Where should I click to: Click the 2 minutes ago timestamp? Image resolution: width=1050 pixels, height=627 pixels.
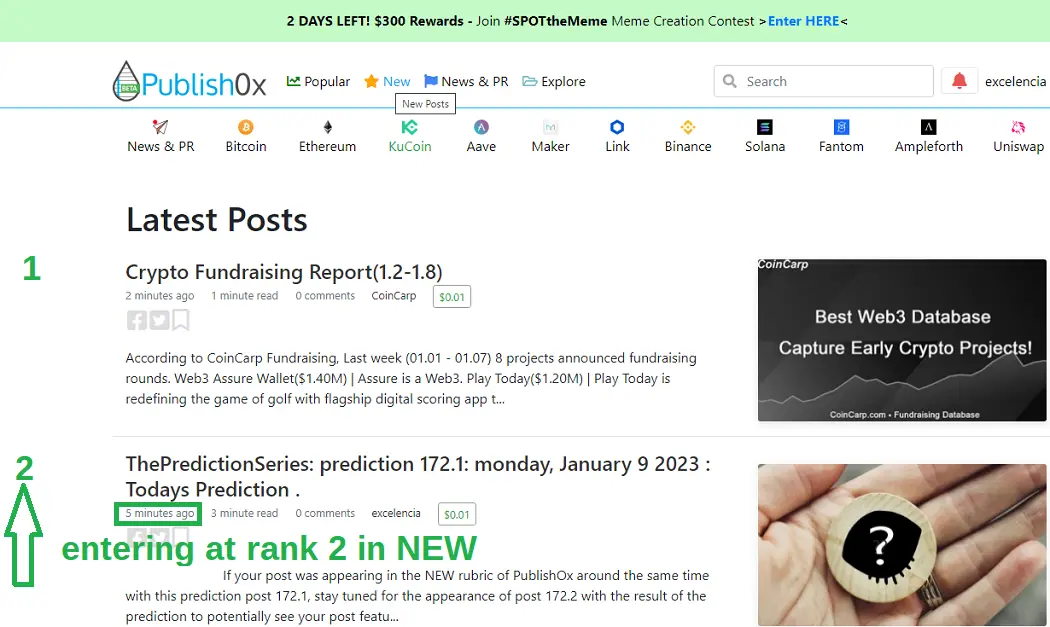point(159,295)
